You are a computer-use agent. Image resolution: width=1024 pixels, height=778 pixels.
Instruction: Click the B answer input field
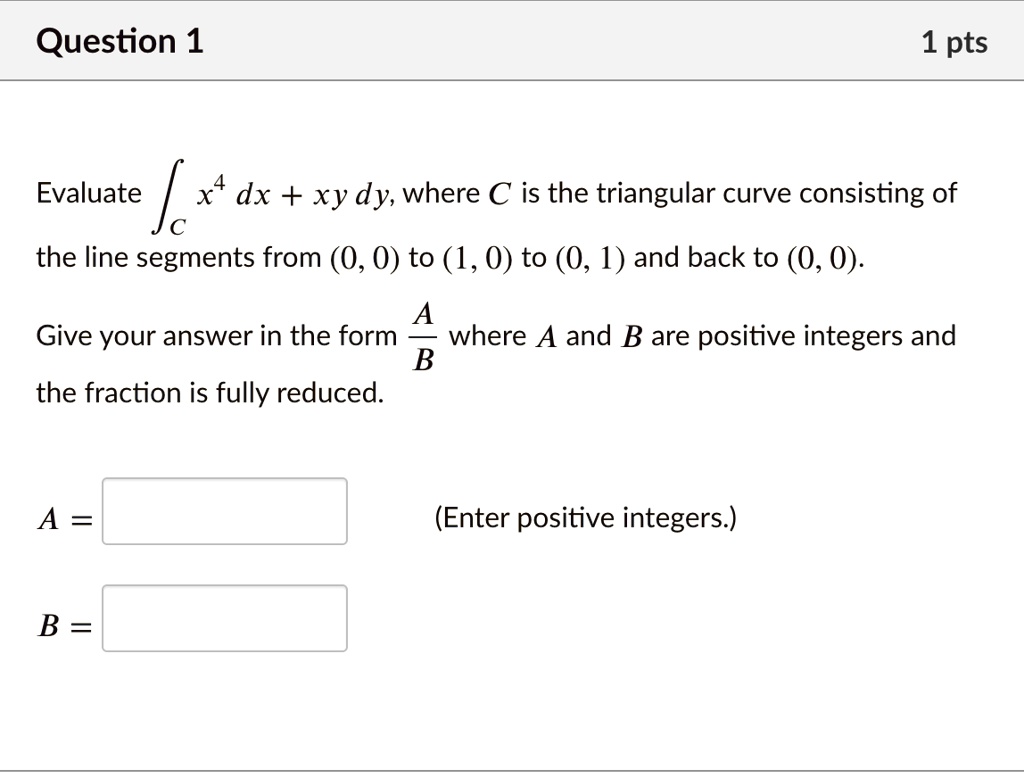(223, 618)
